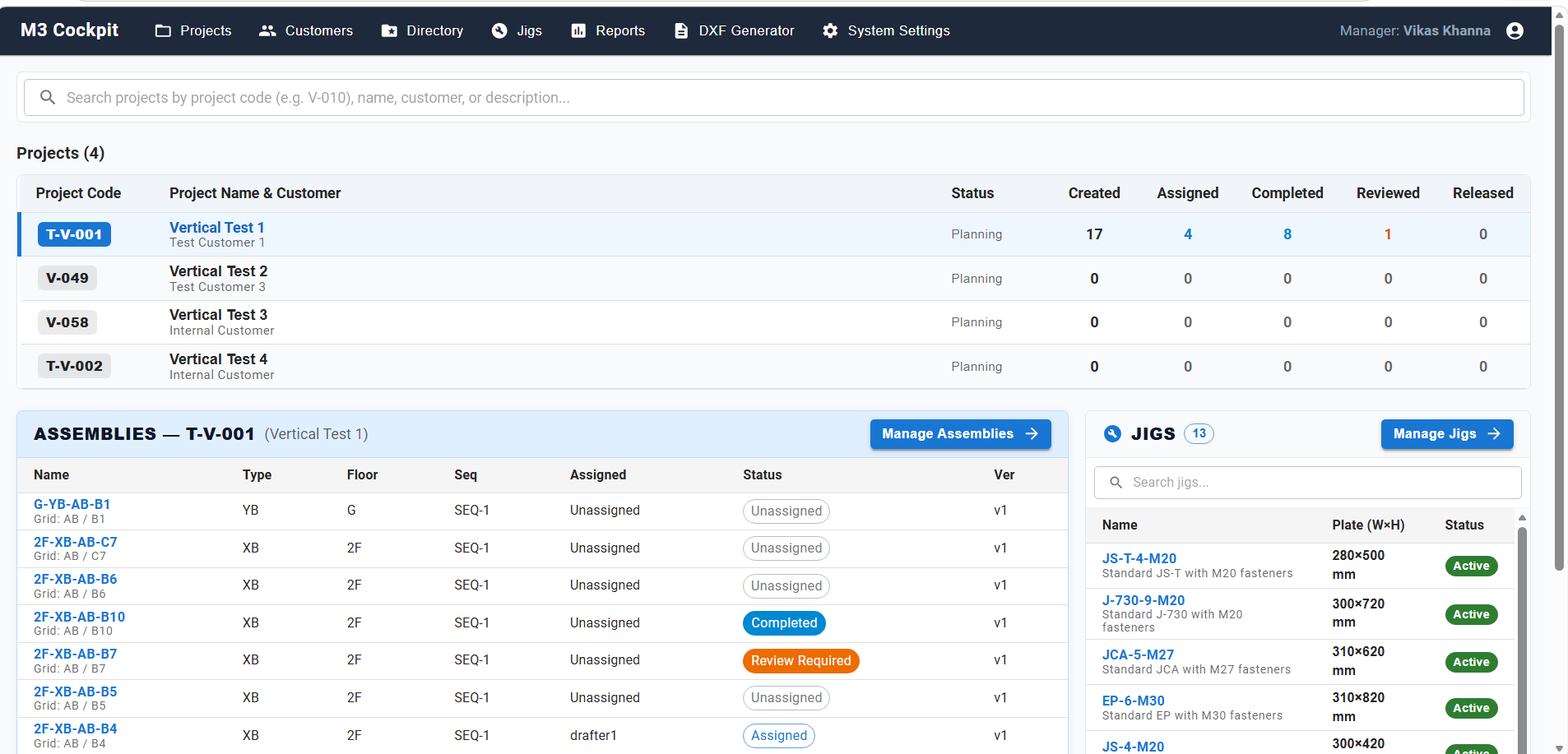Open assembly 2F-XB-AB-B10 link
1568x754 pixels.
tap(79, 617)
